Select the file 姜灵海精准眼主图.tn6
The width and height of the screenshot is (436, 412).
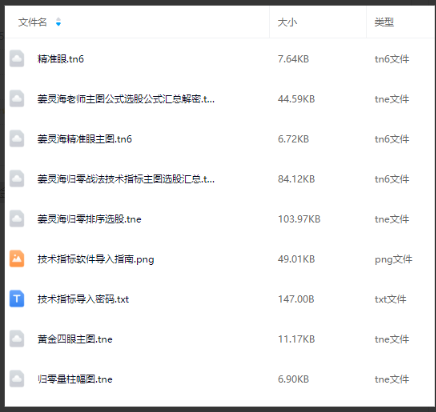point(85,139)
